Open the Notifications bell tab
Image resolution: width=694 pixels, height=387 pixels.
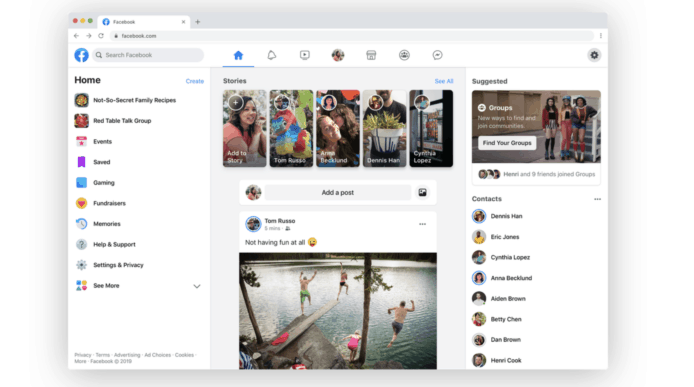tap(271, 55)
